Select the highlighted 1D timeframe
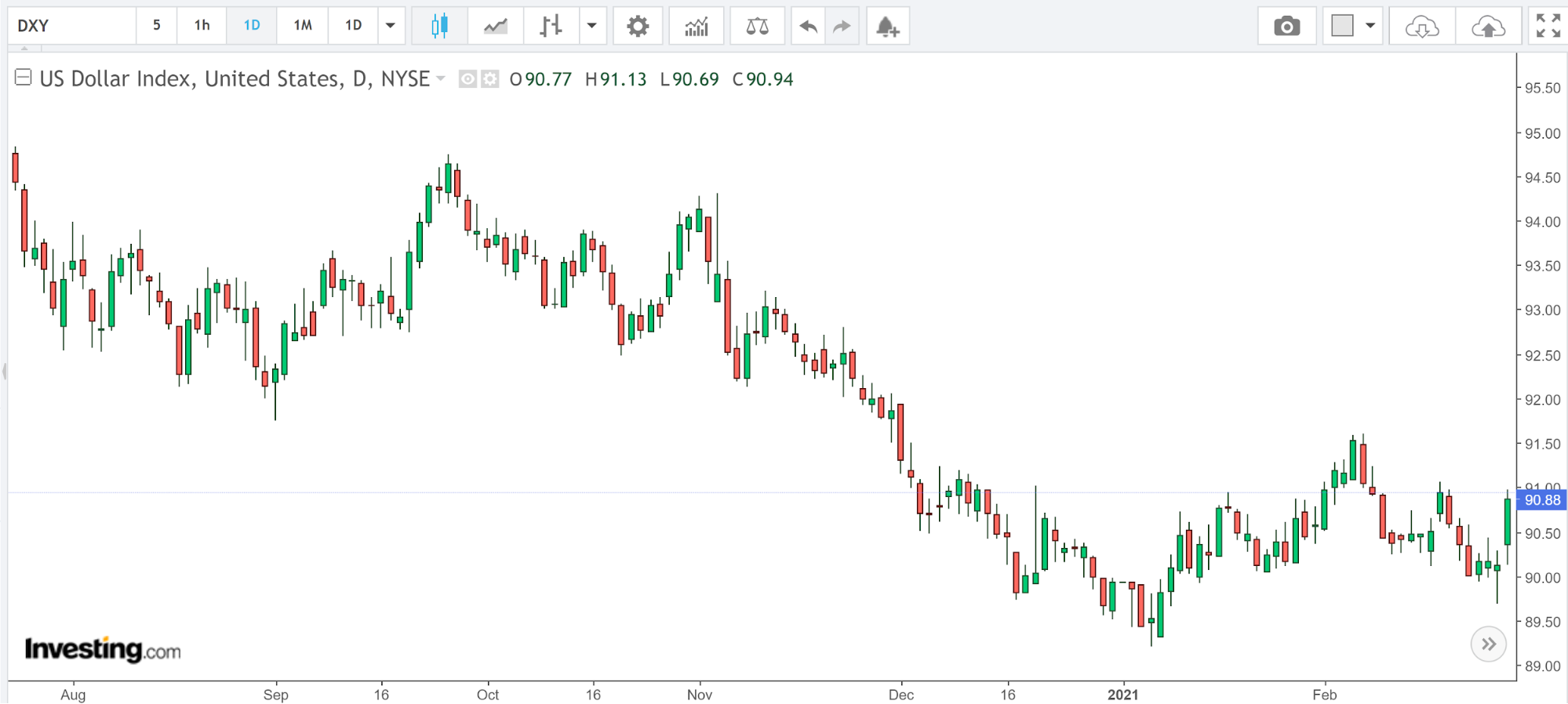The image size is (1568, 704). point(251,26)
